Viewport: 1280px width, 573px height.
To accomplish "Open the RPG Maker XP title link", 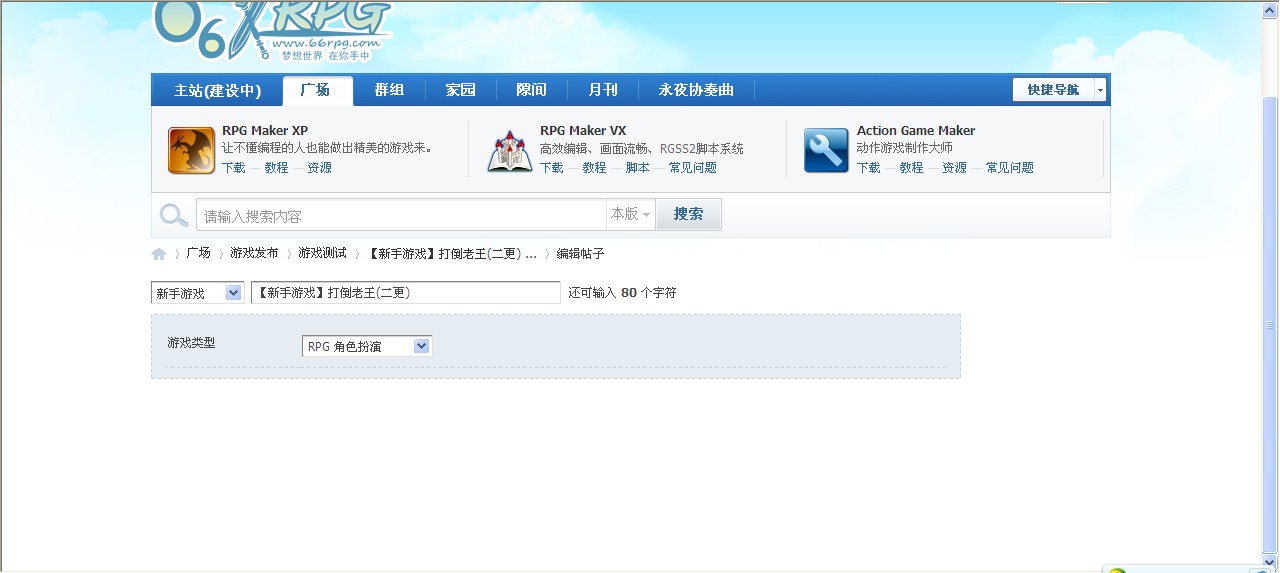I will coord(265,131).
